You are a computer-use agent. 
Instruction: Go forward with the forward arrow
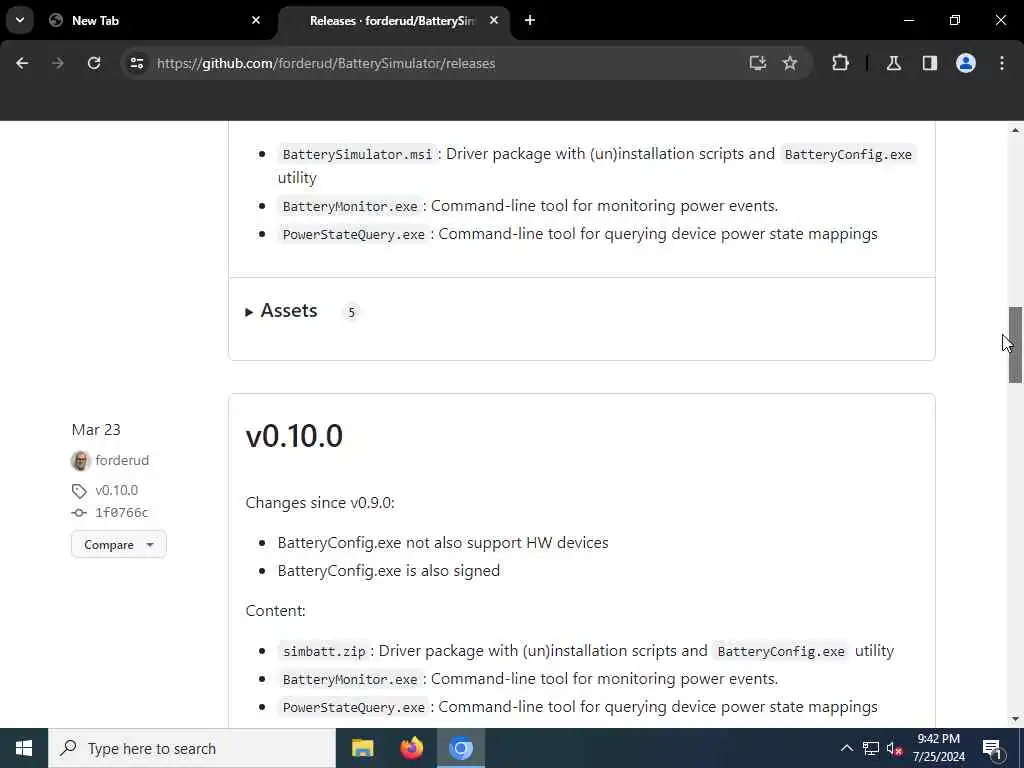pyautogui.click(x=57, y=63)
